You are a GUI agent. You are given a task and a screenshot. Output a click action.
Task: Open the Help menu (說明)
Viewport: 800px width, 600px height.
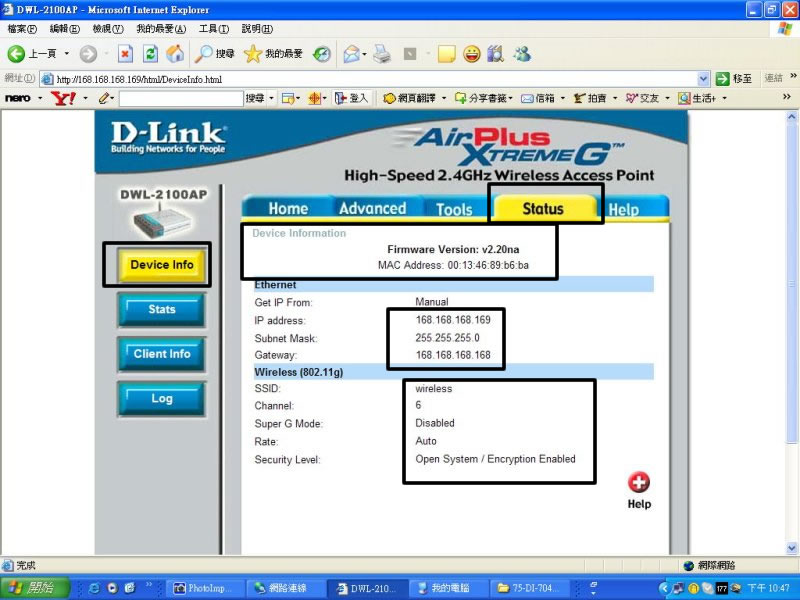pyautogui.click(x=257, y=29)
